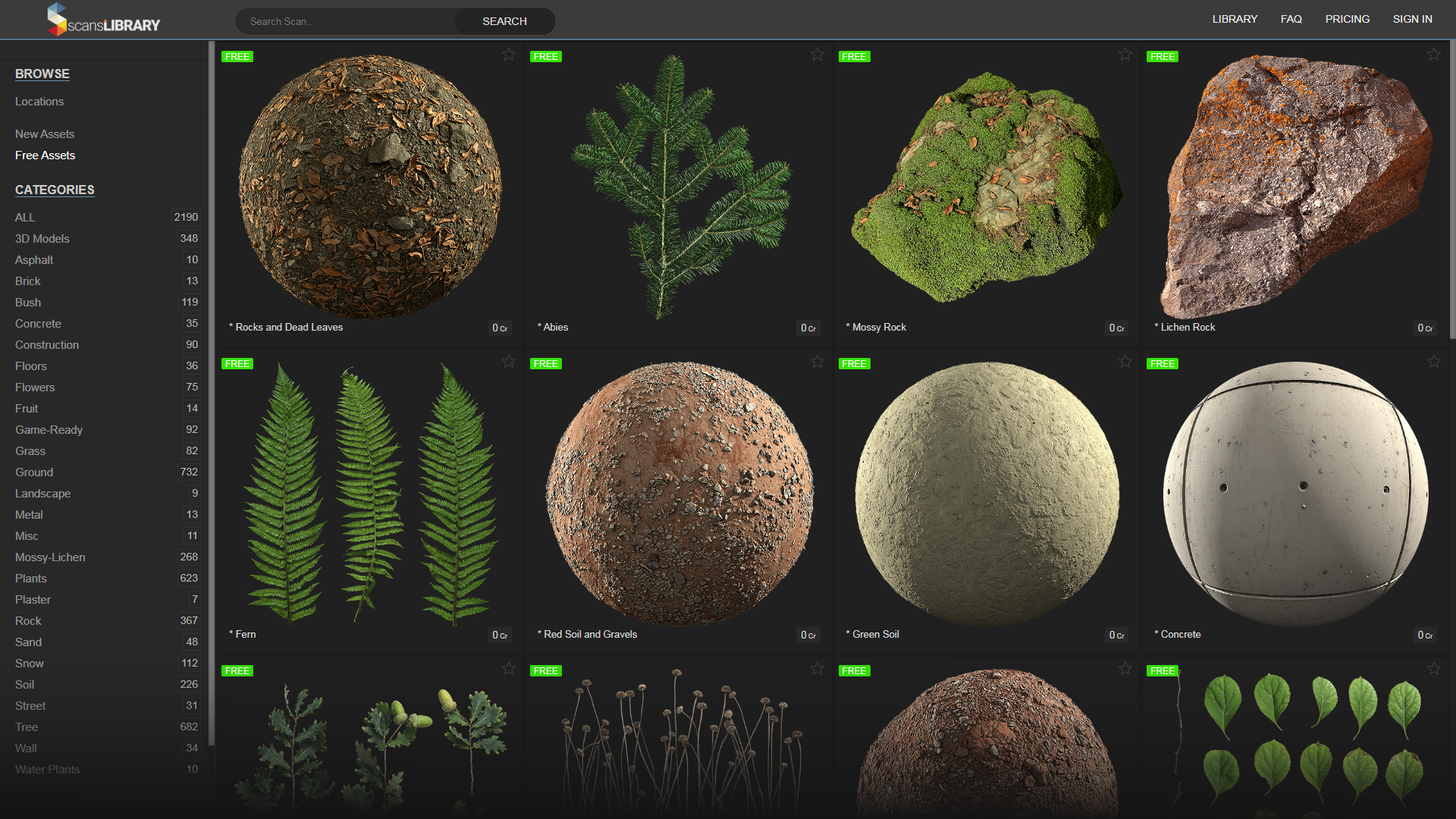Star the Red Soil and Gravels asset

(x=817, y=362)
